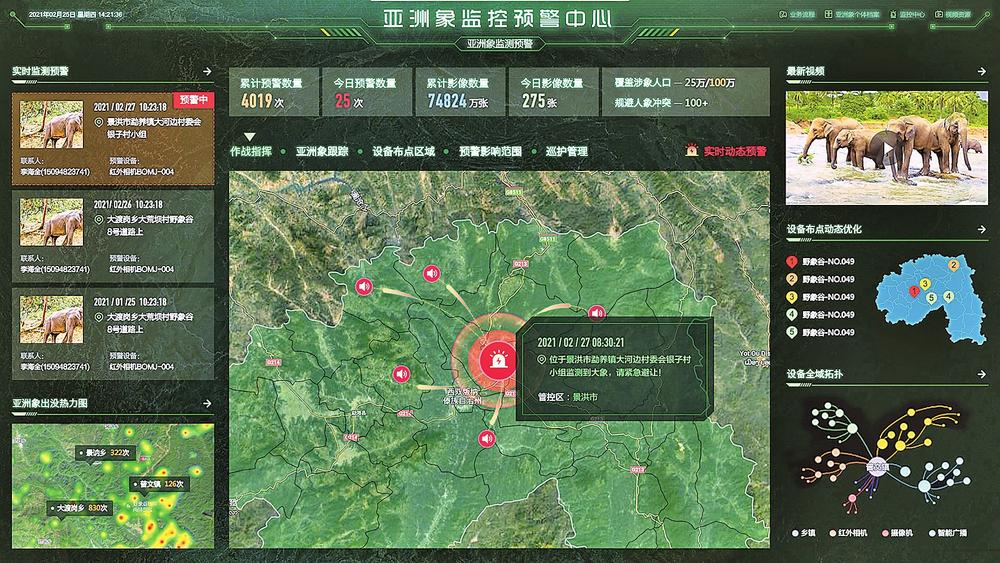Select the orange number 2 pin on blue map
Screen dimensions: 1000x563
pyautogui.click(x=953, y=265)
